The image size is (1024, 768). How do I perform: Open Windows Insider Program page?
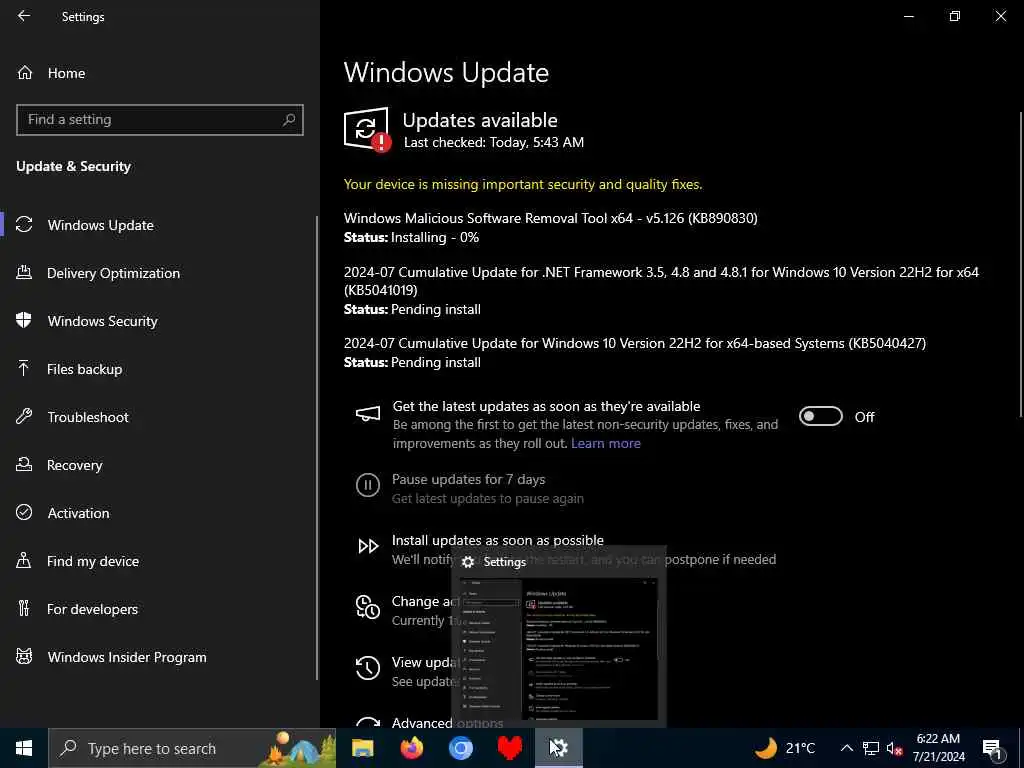click(127, 657)
